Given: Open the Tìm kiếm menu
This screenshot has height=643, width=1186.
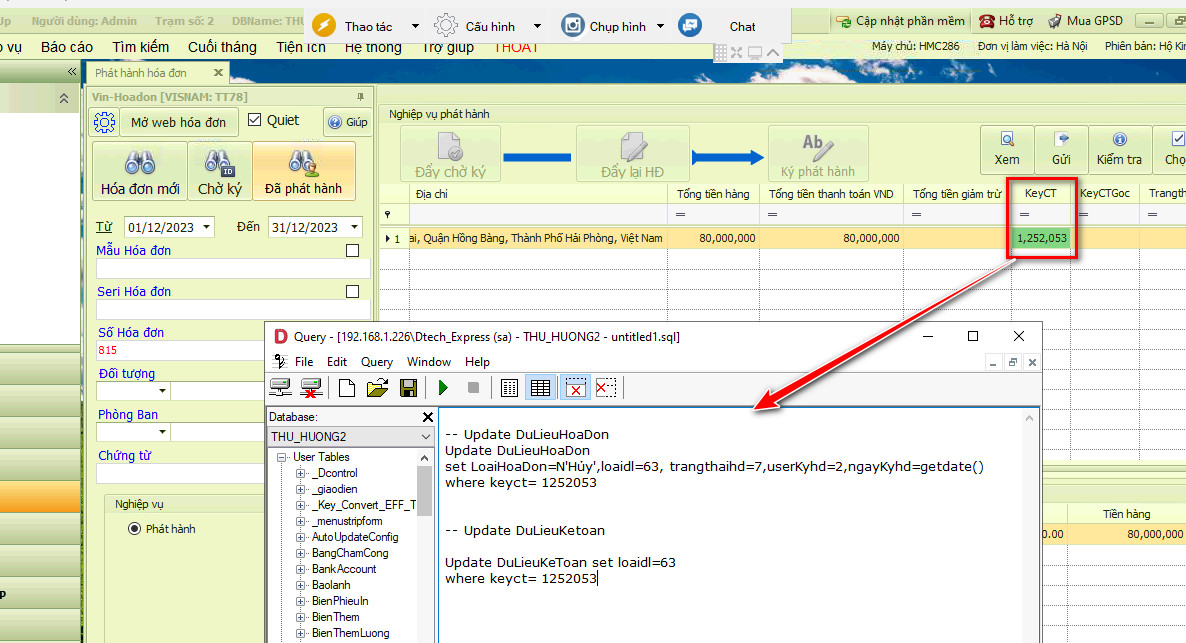Looking at the screenshot, I should pyautogui.click(x=142, y=47).
